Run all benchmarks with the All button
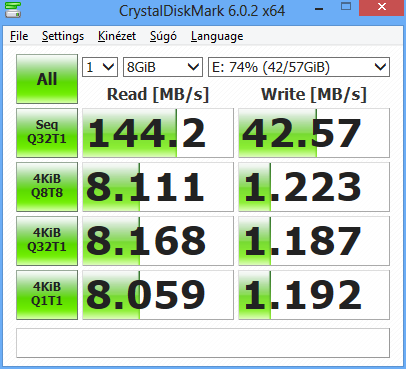Viewport: 406px width, 369px height. click(47, 79)
